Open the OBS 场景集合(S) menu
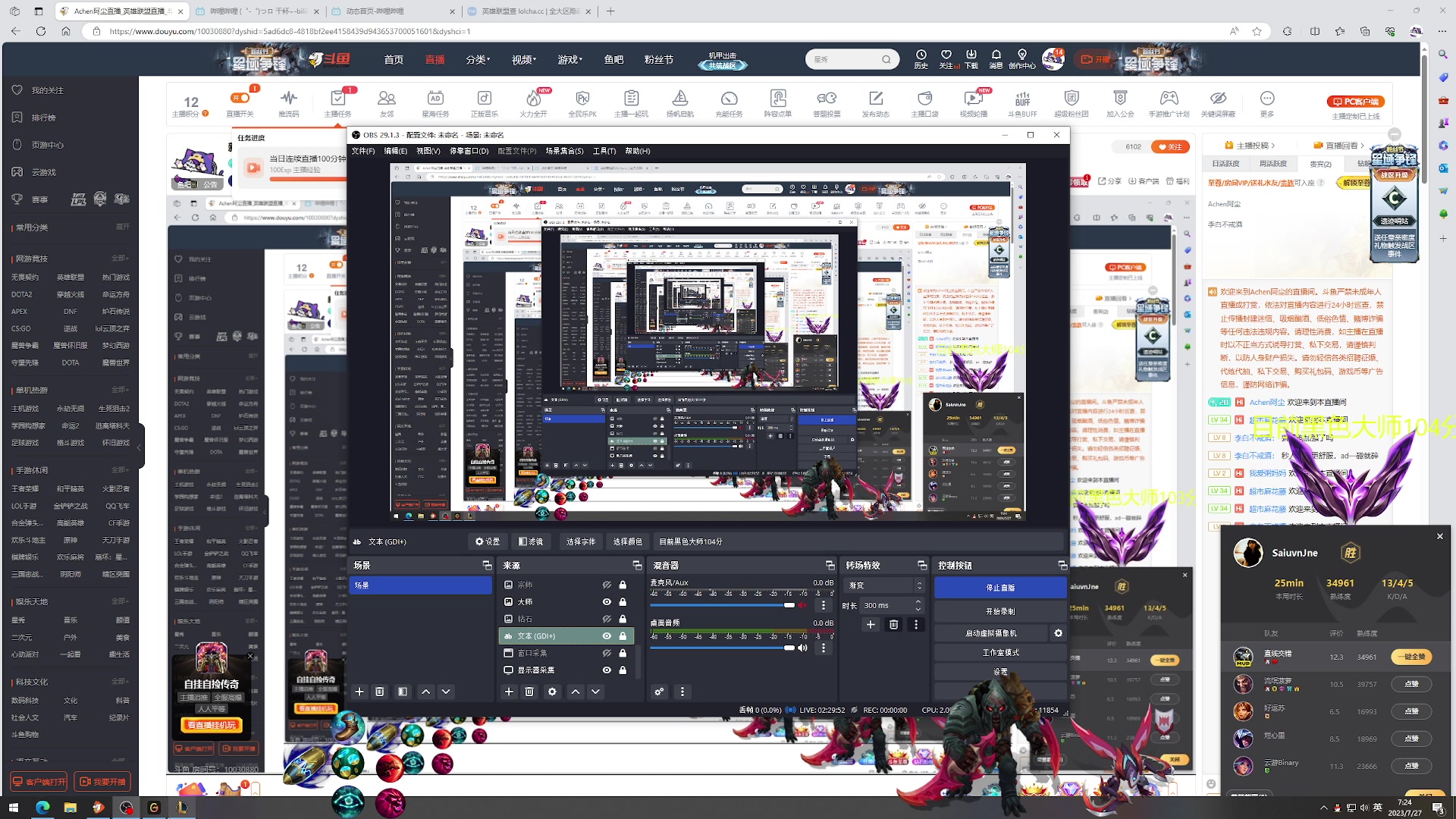Screen dimensions: 1456x819 click(564, 151)
